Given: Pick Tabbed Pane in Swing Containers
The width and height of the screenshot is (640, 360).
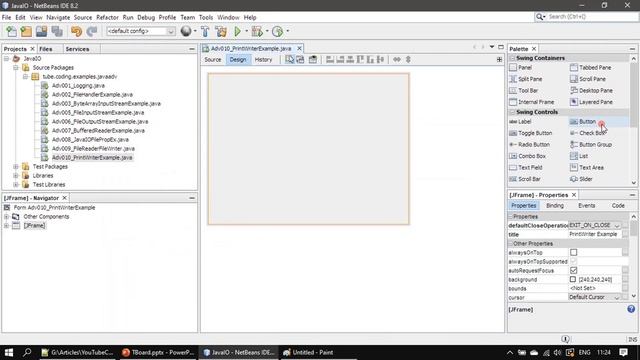Looking at the screenshot, I should 591,67.
